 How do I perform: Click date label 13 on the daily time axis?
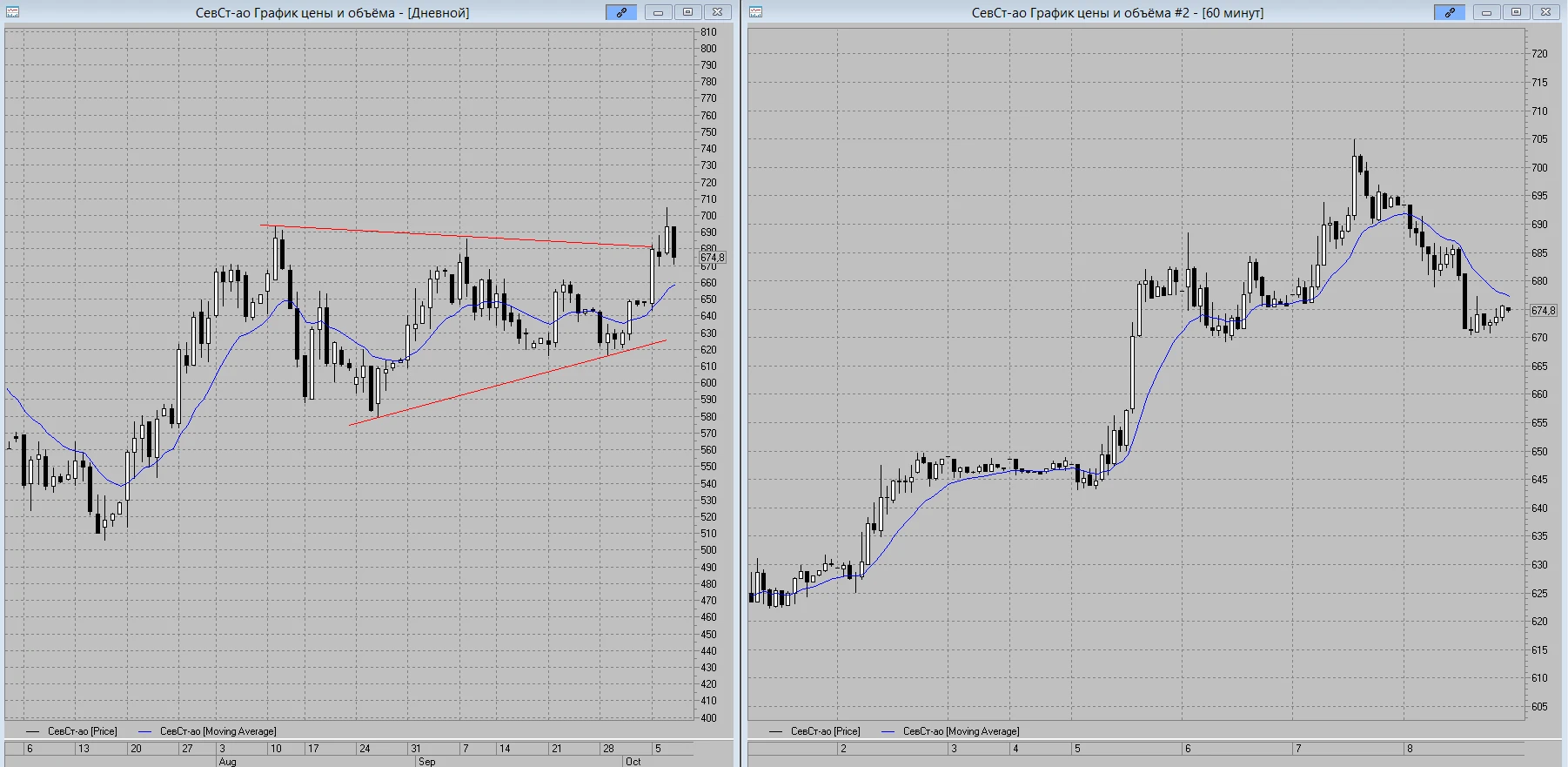point(84,749)
